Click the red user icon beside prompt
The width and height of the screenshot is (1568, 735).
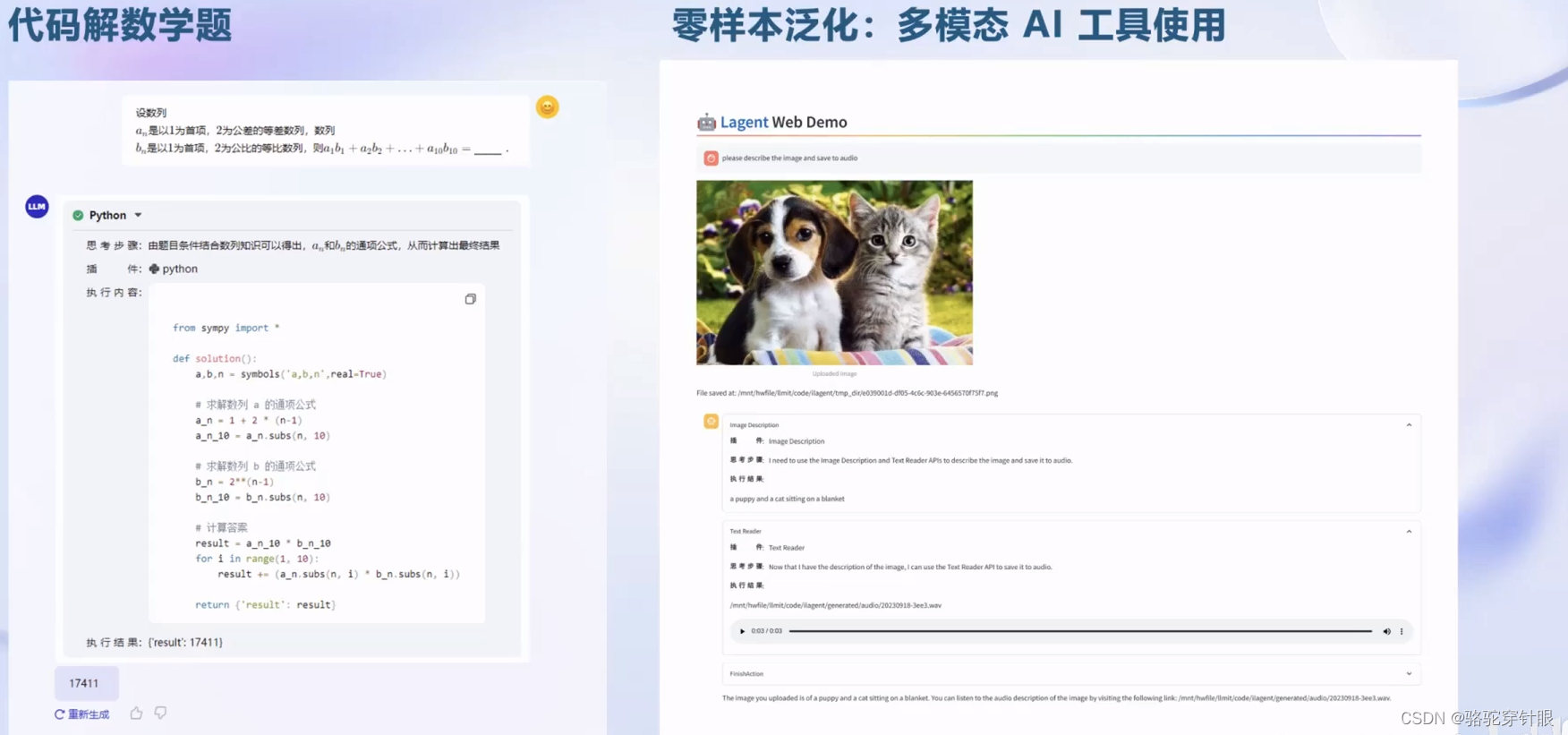pos(711,158)
